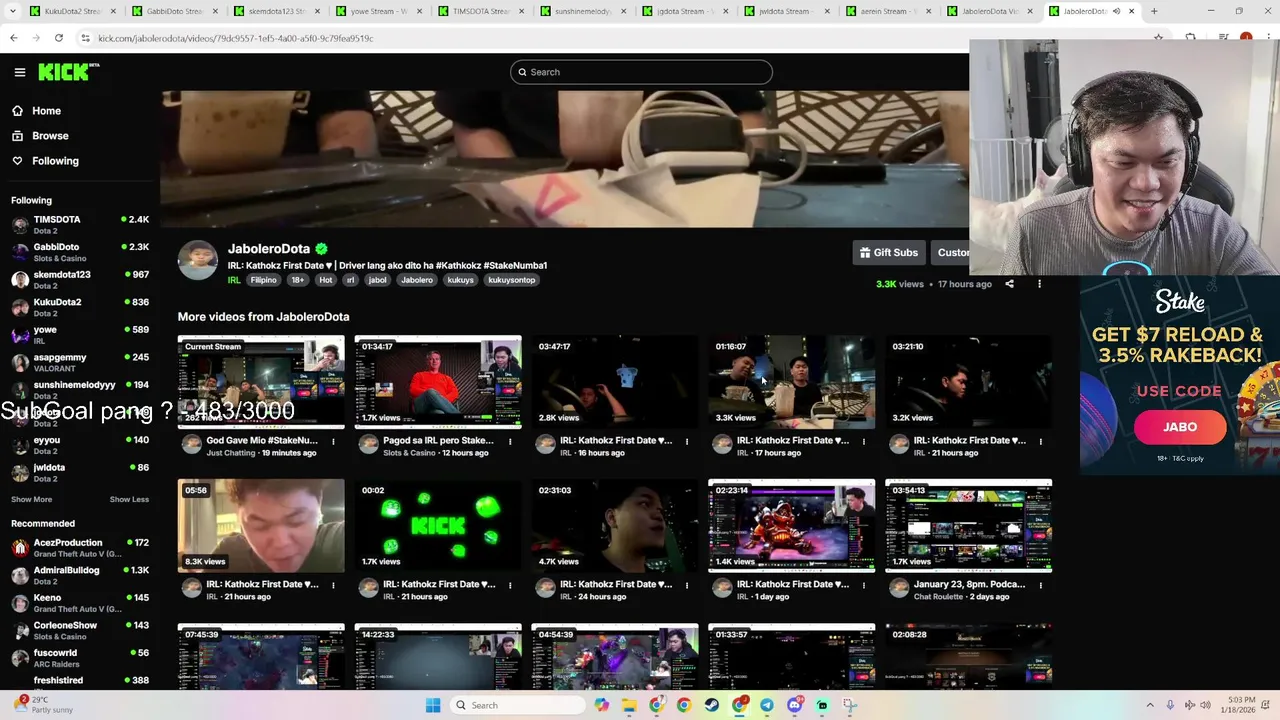This screenshot has width=1280, height=720.
Task: Open options for 'January 23, 8pm. Podca...' video
Action: point(1041,585)
